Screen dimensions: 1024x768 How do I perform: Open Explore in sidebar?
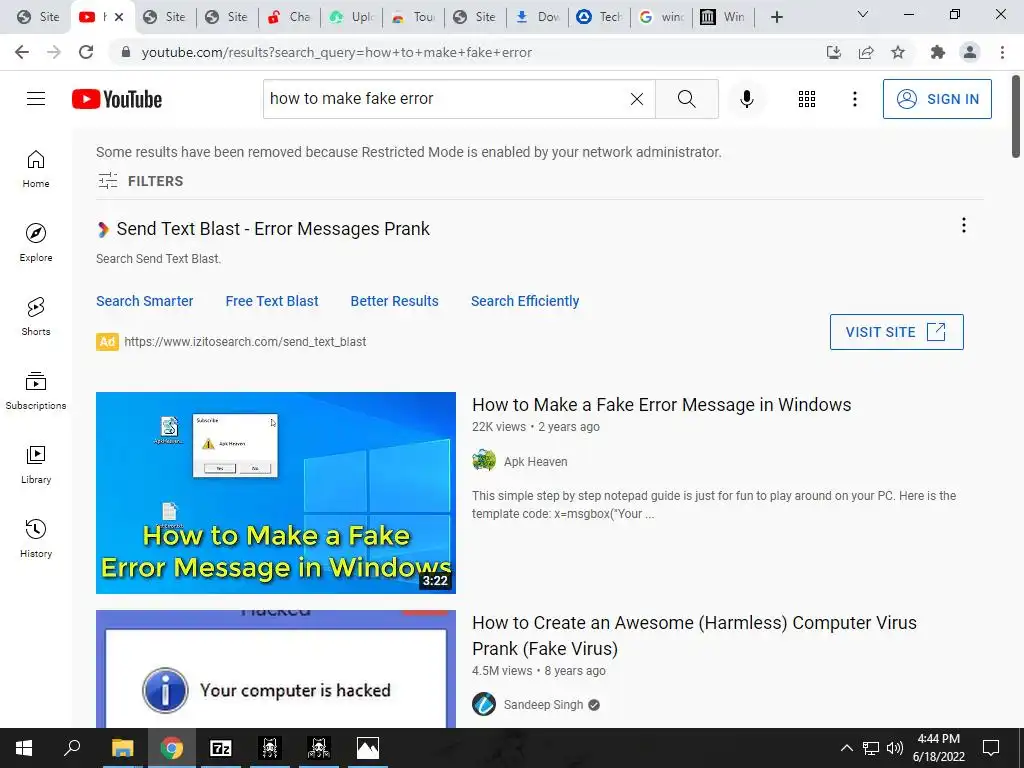pos(36,243)
